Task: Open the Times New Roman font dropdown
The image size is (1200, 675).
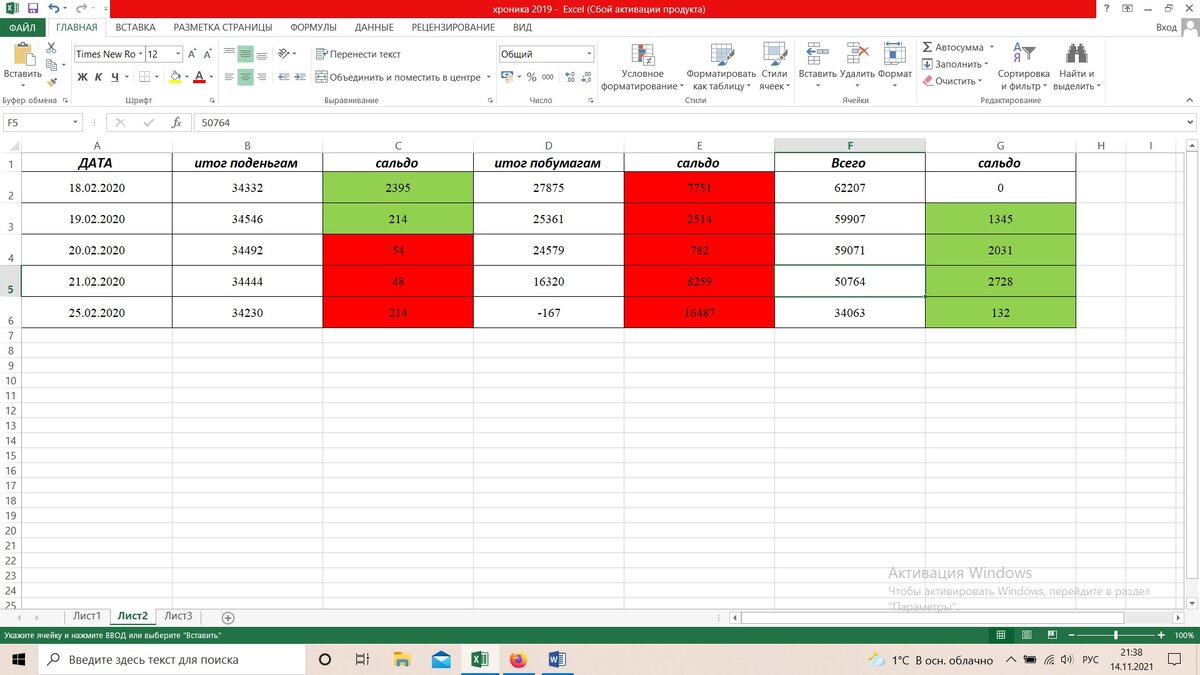Action: pos(141,54)
